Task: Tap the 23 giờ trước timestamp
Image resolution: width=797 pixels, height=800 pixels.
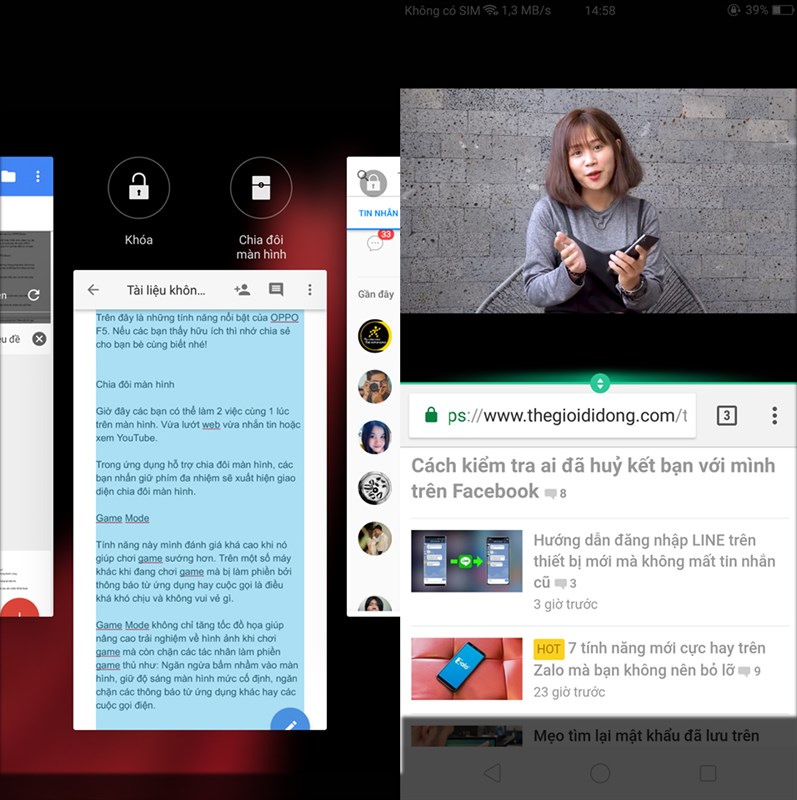Action: 569,692
